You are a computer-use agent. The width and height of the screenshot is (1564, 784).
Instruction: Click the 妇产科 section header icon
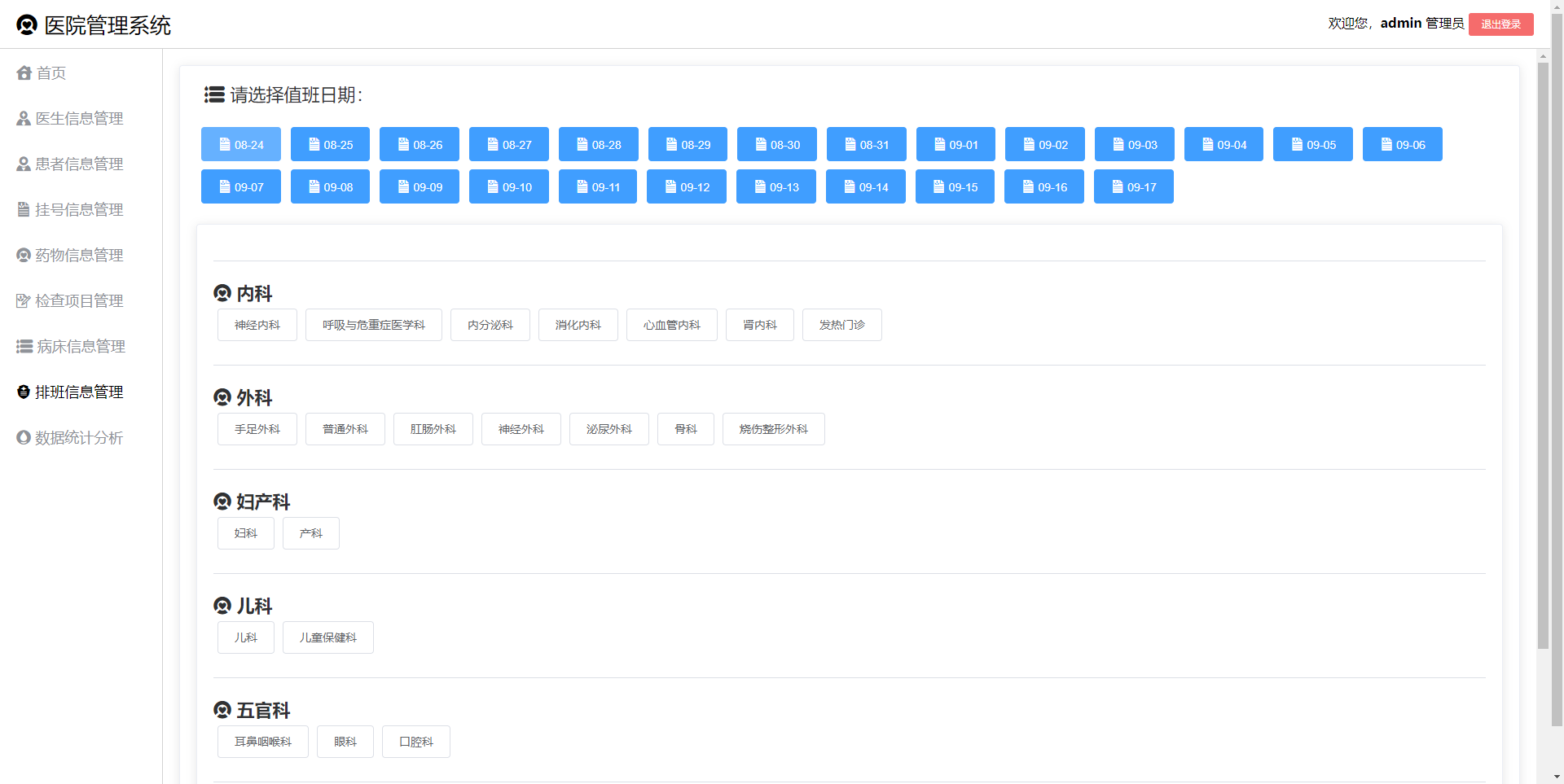click(222, 501)
